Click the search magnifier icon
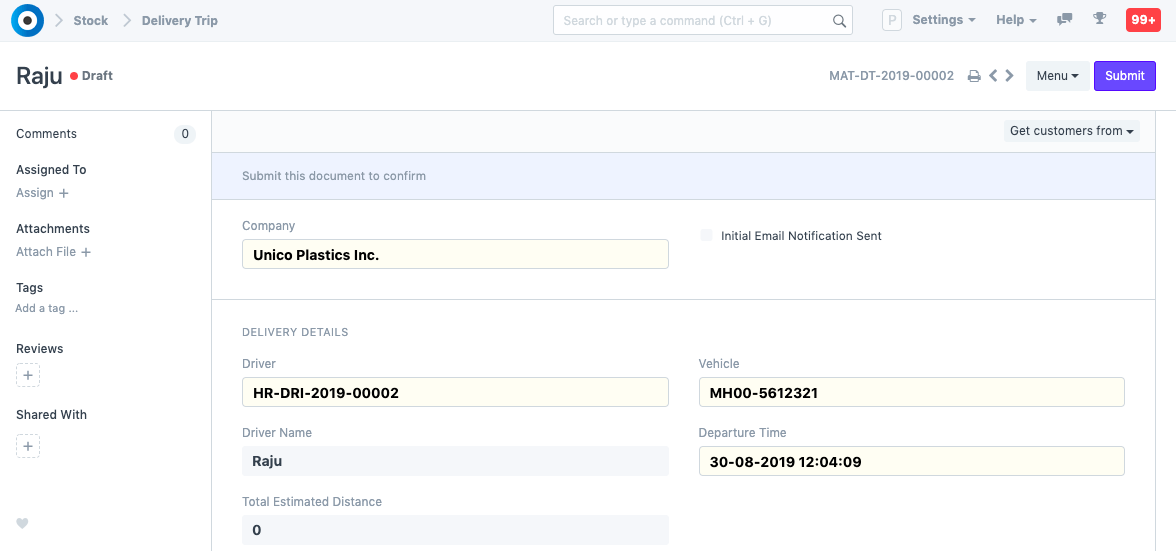Screen dimensions: 1176x551 pos(839,21)
